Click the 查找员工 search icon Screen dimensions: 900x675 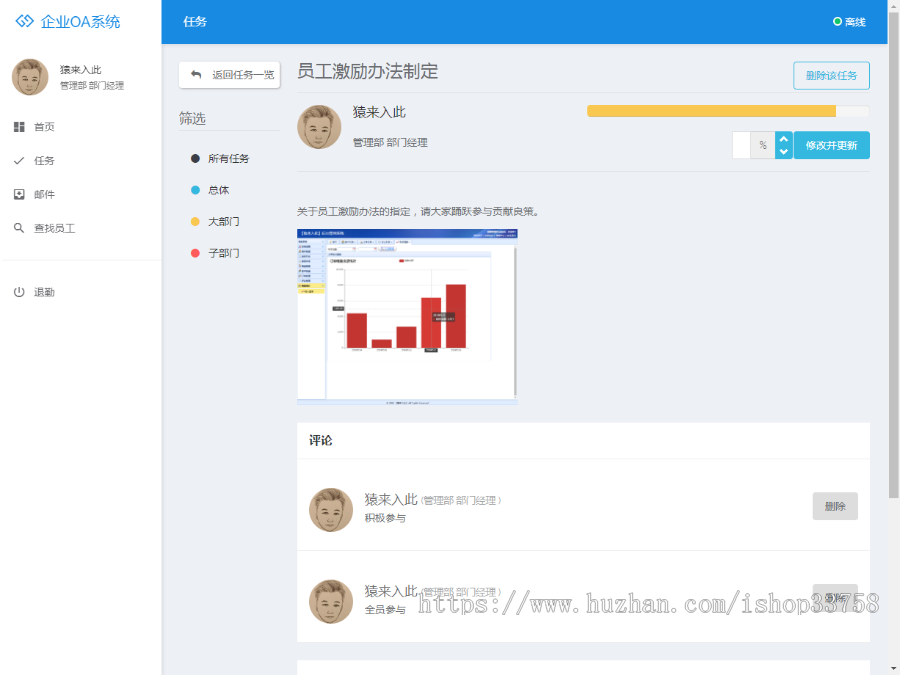(18, 228)
